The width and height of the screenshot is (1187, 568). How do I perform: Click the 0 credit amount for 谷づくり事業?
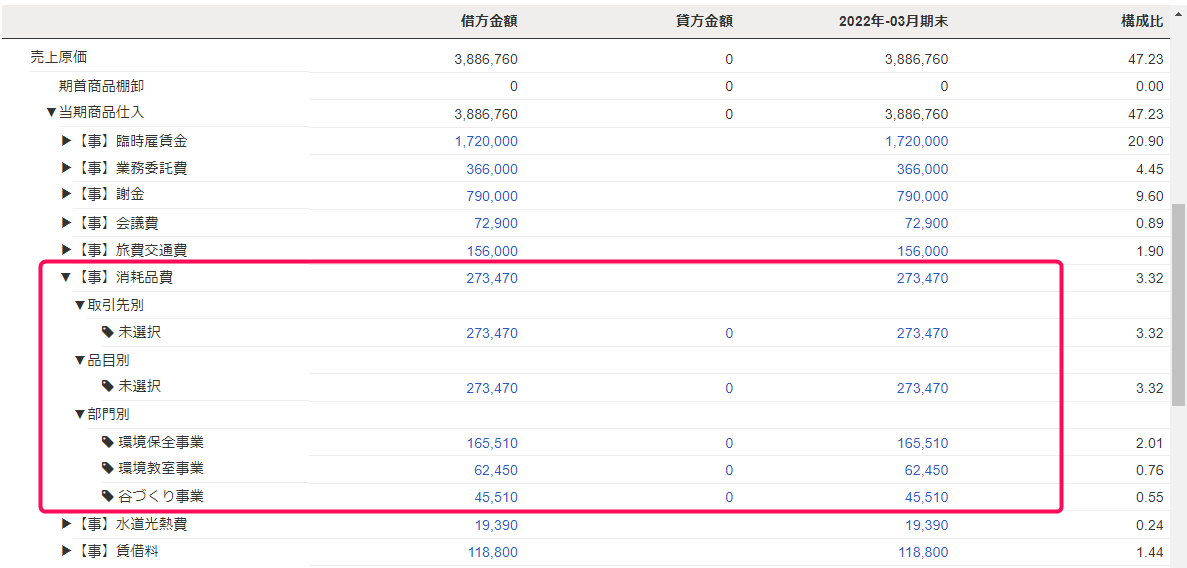tap(729, 497)
